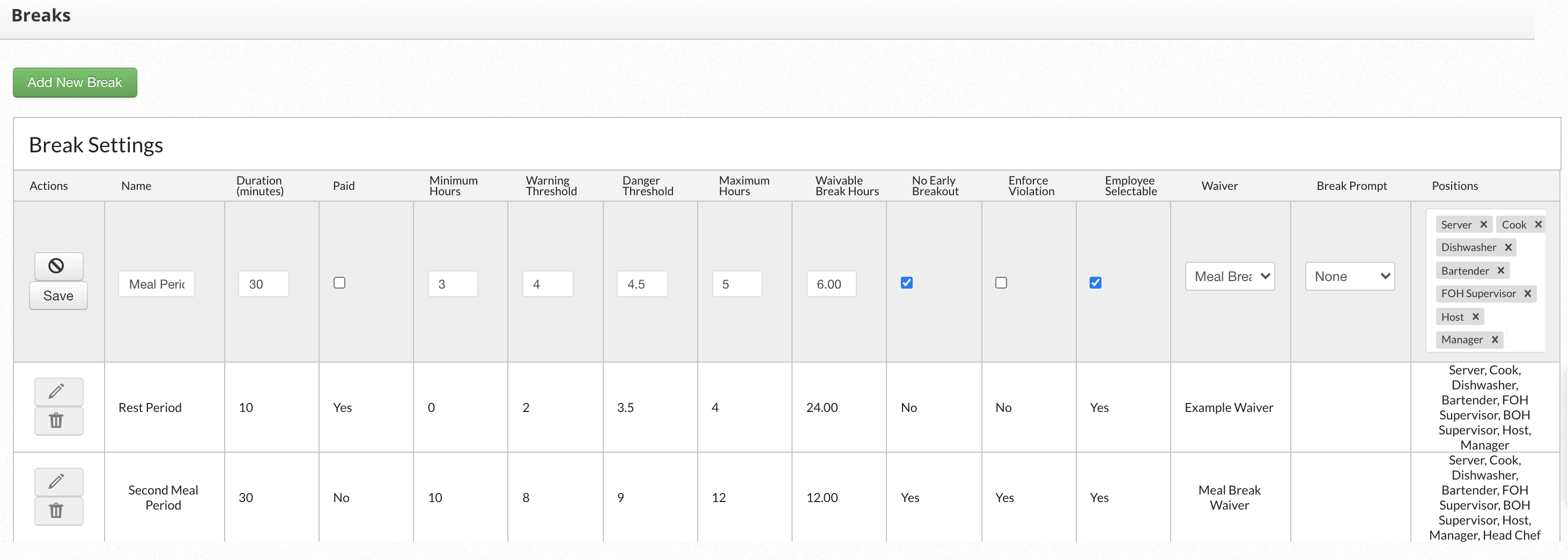The width and height of the screenshot is (1568, 560).
Task: Click the Employee Selectable column header
Action: click(x=1130, y=186)
